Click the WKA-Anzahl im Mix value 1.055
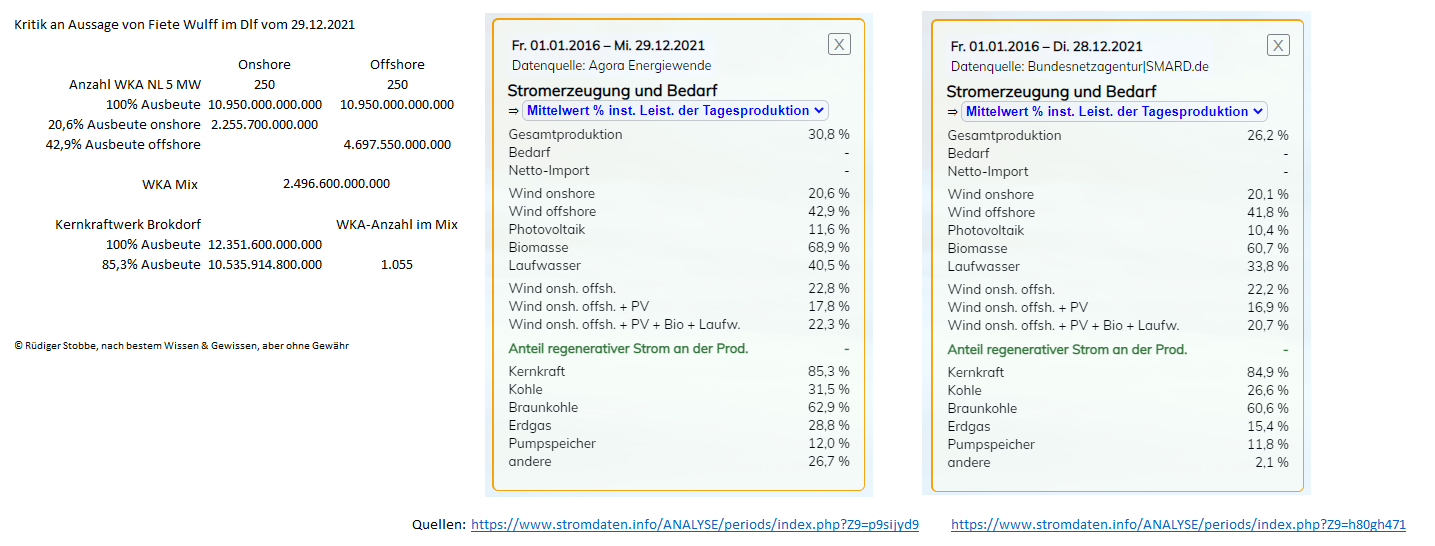1435x546 pixels. 397,265
